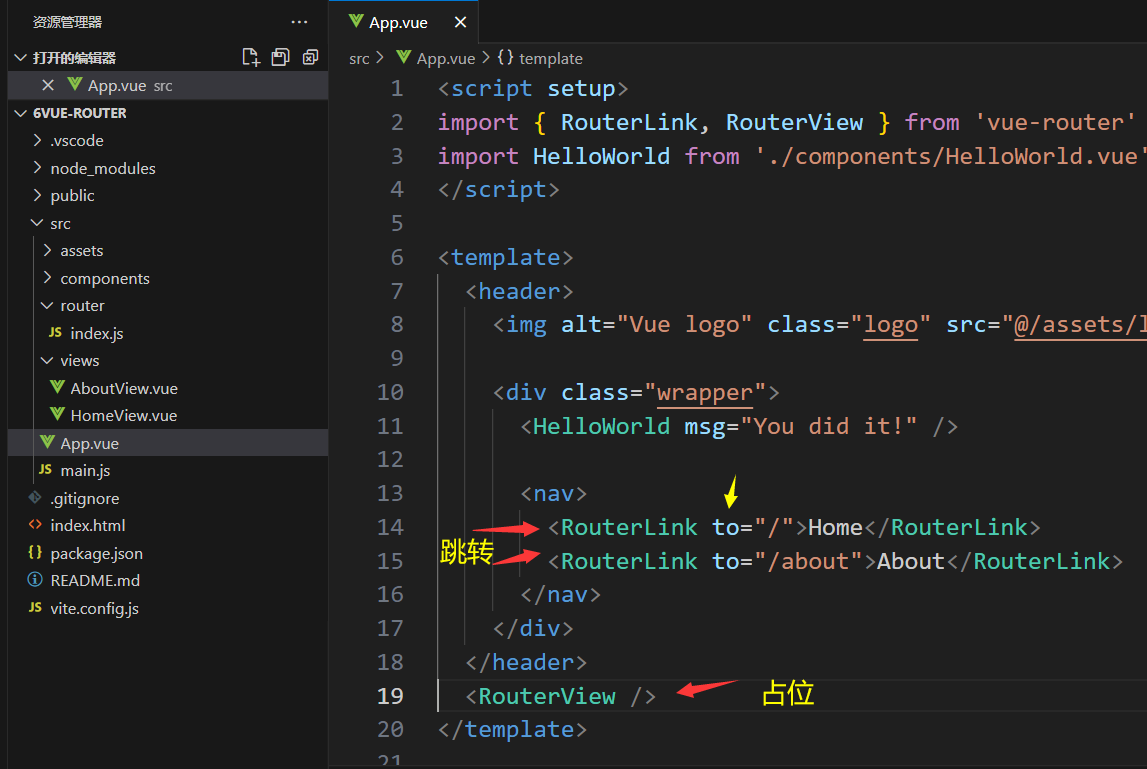Image resolution: width=1147 pixels, height=769 pixels.
Task: Click the braces icon beside package.json
Action: (34, 552)
